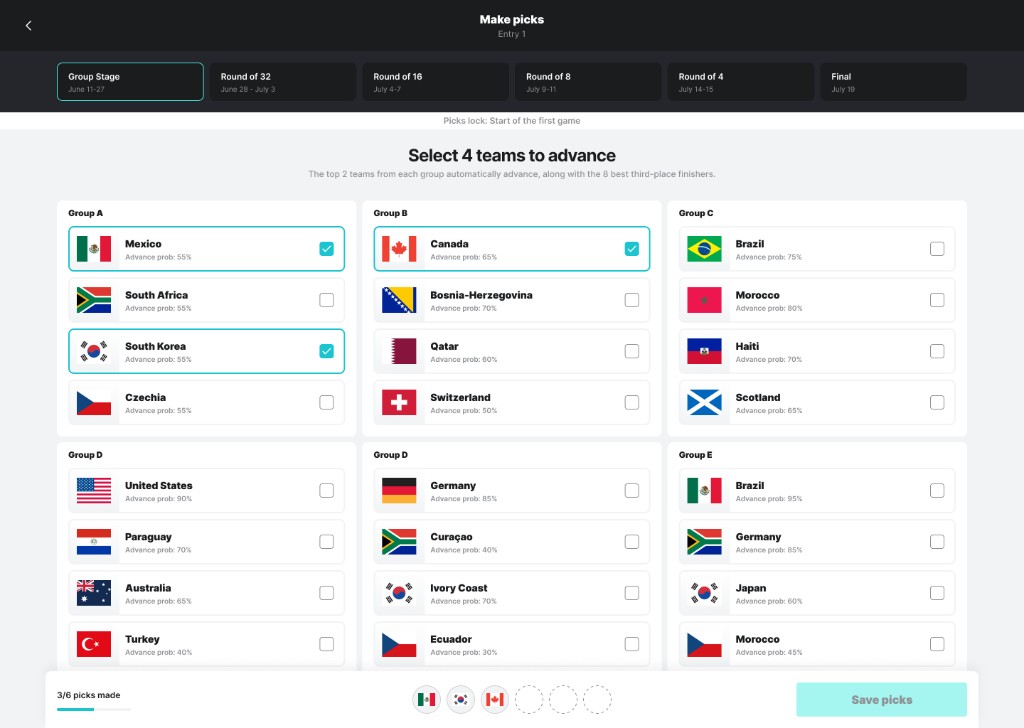
Task: Check the Curaçao checkbox
Action: tap(632, 542)
